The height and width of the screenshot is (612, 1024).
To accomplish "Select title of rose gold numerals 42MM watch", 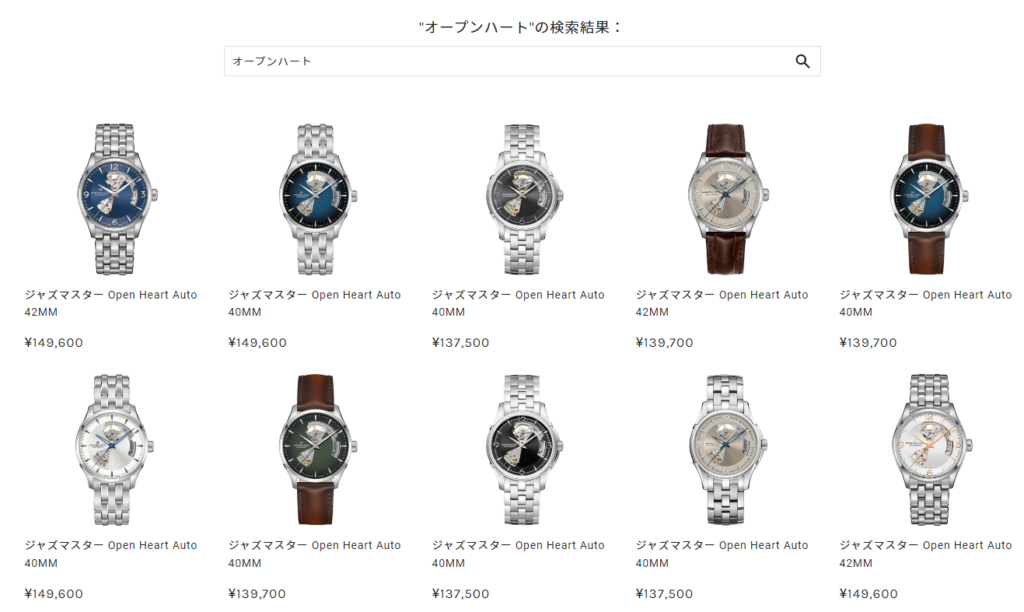I will coord(925,554).
